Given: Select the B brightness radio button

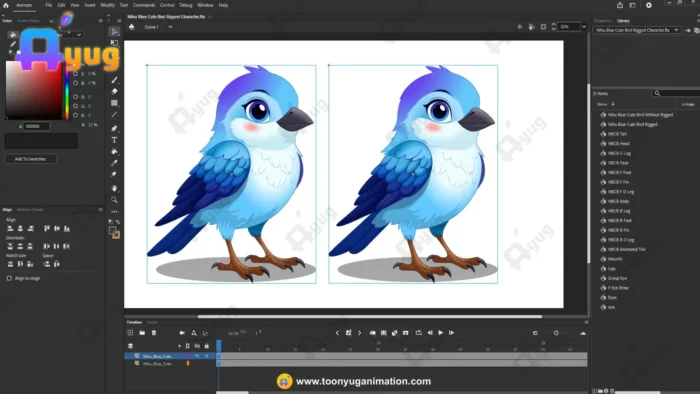Looking at the screenshot, I should point(75,83).
